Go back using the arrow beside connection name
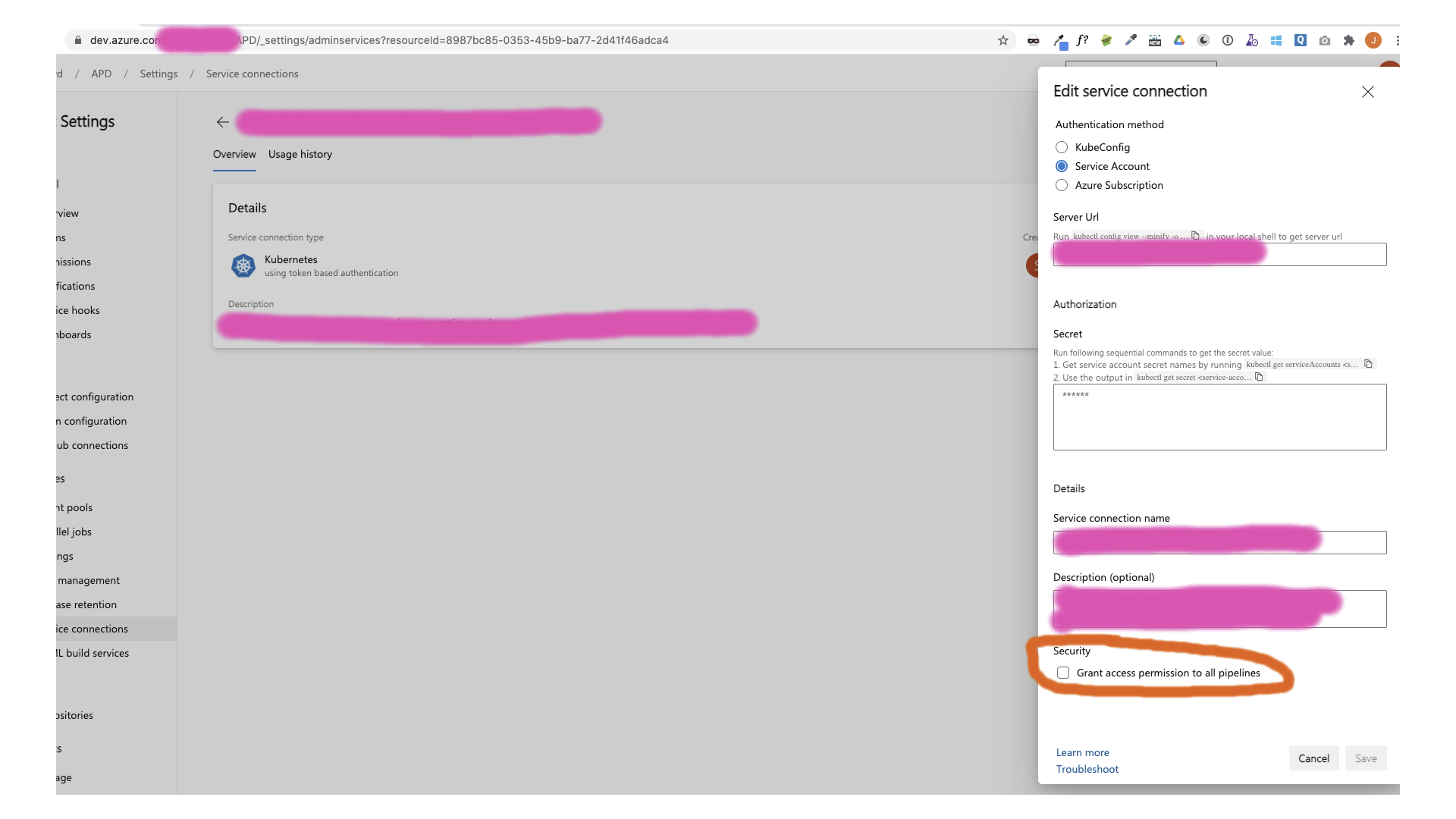 [222, 122]
